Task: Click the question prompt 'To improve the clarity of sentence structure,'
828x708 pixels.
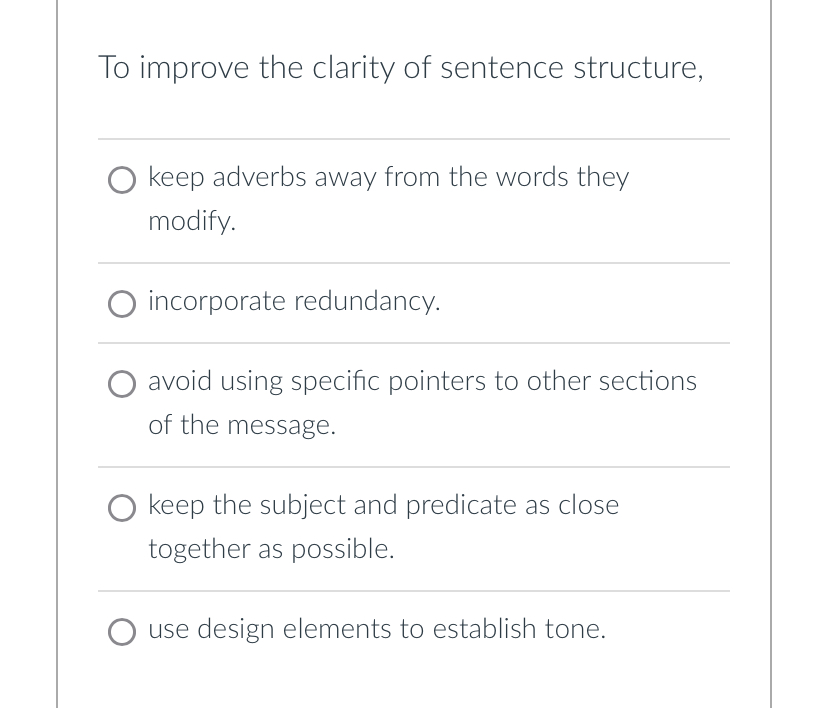Action: 401,68
